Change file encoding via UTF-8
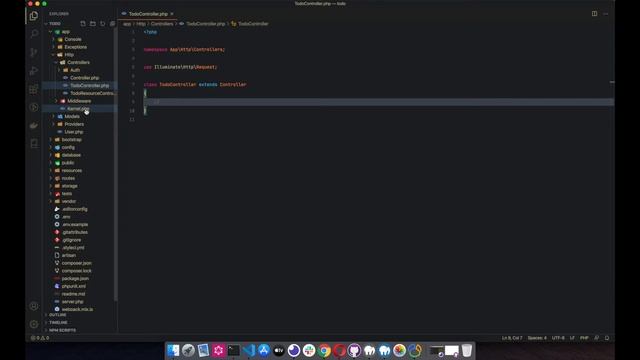640x360 pixels. [x=558, y=338]
